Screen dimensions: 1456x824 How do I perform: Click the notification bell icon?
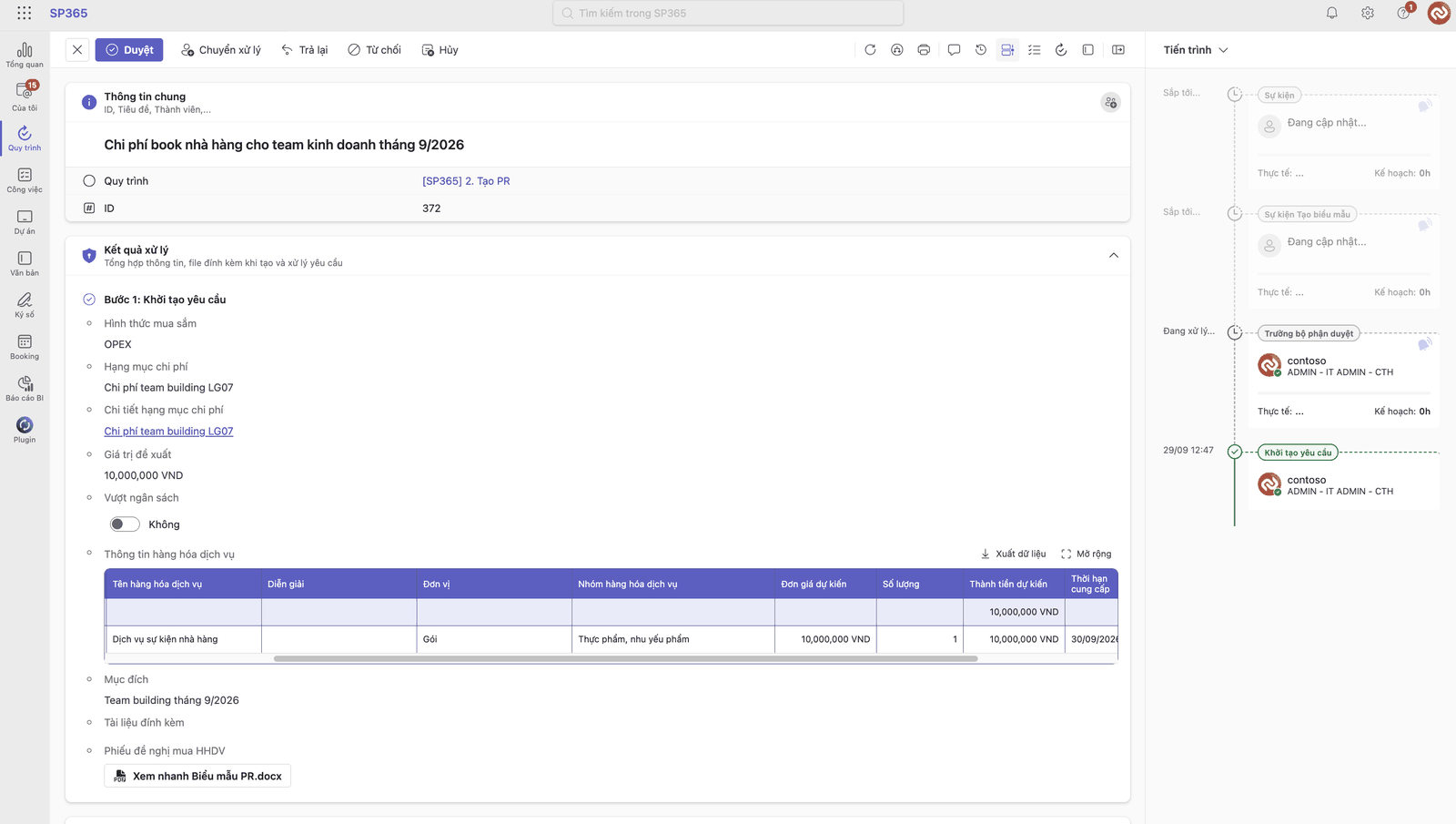click(1331, 13)
